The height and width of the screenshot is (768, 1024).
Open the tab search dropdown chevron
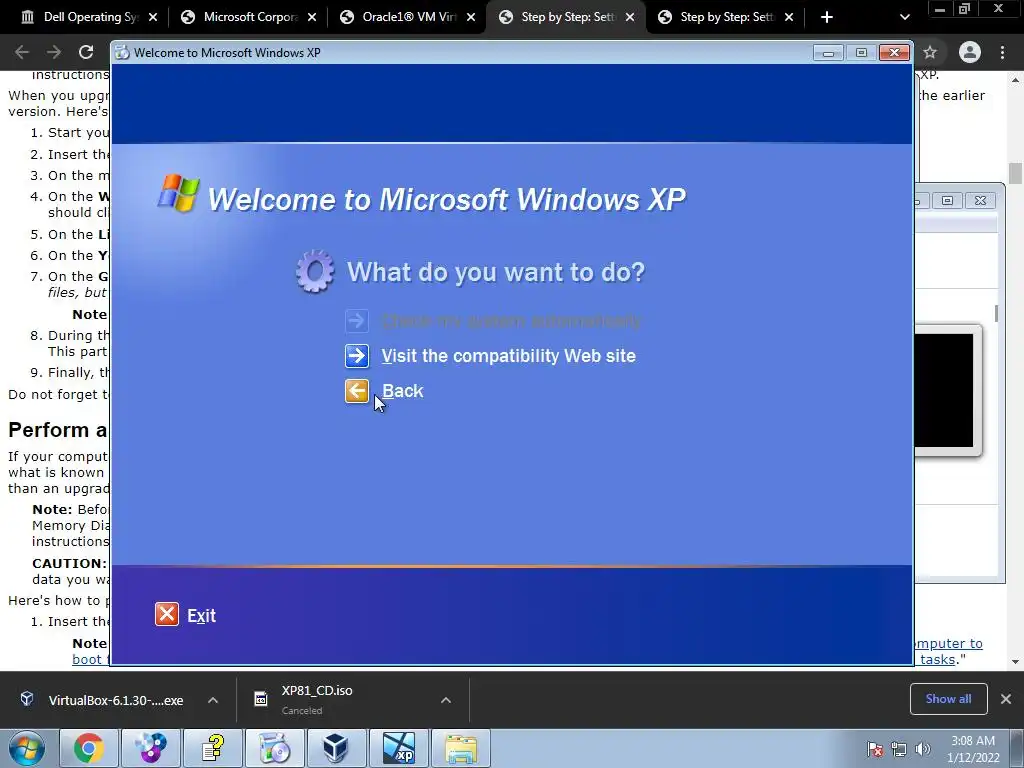pos(904,18)
